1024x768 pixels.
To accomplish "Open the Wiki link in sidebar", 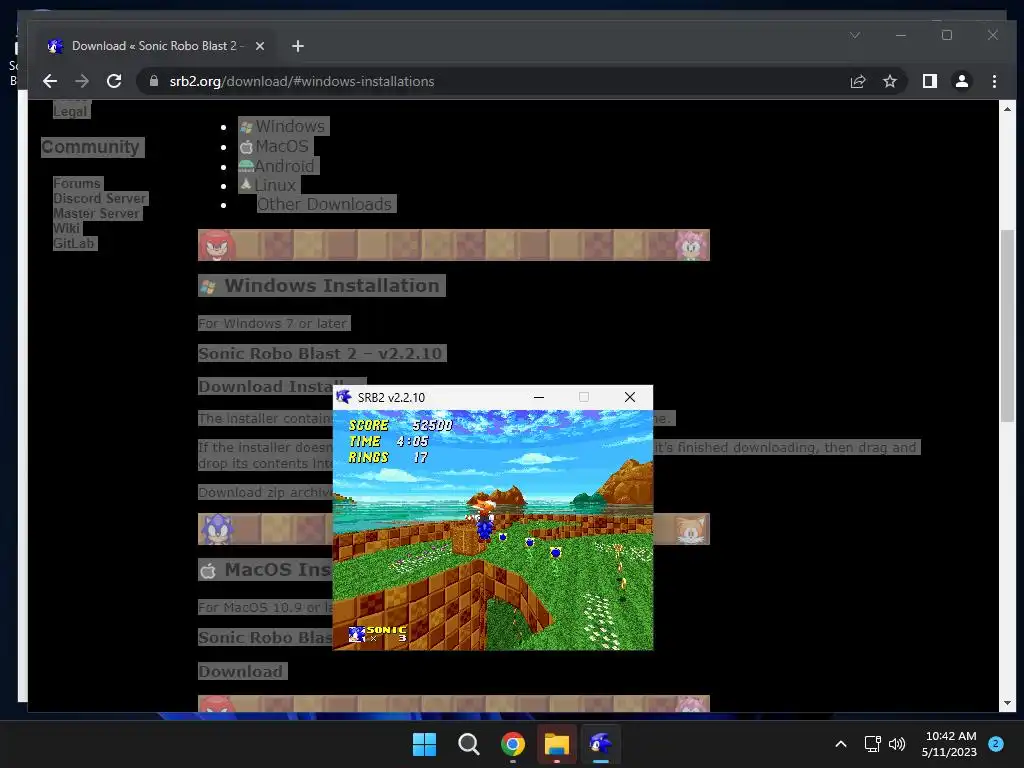I will 67,229.
